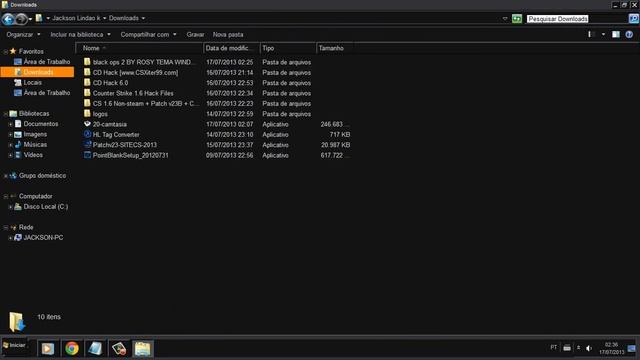This screenshot has height=360, width=640.
Task: Select Patchv23-SITECS-2013 application icon
Action: click(87, 144)
